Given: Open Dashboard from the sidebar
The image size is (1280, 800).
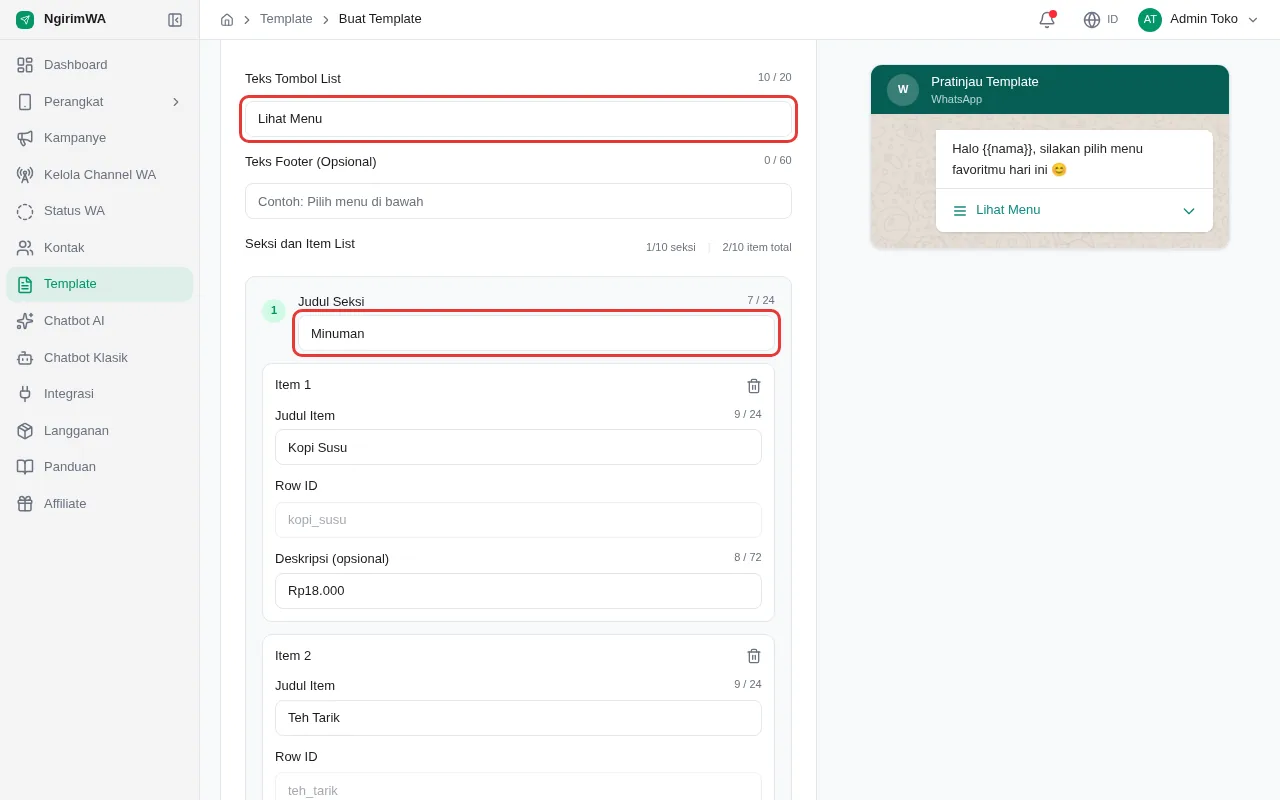Looking at the screenshot, I should tap(100, 65).
